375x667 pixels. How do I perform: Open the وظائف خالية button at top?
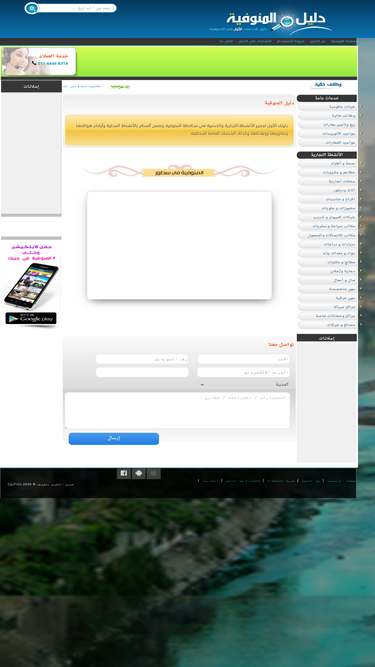[x=327, y=85]
